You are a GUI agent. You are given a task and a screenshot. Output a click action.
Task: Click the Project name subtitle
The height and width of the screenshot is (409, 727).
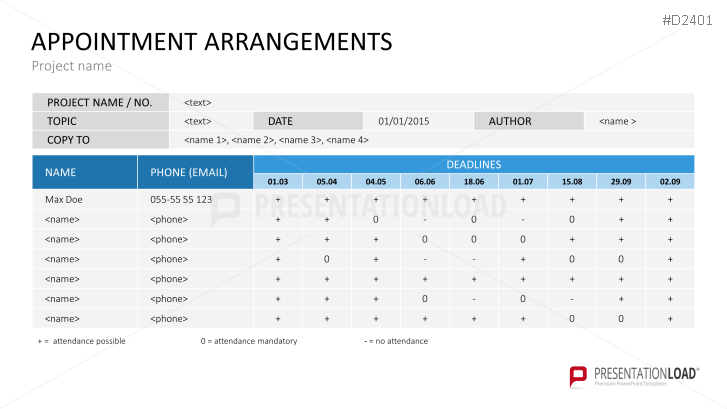[x=71, y=66]
